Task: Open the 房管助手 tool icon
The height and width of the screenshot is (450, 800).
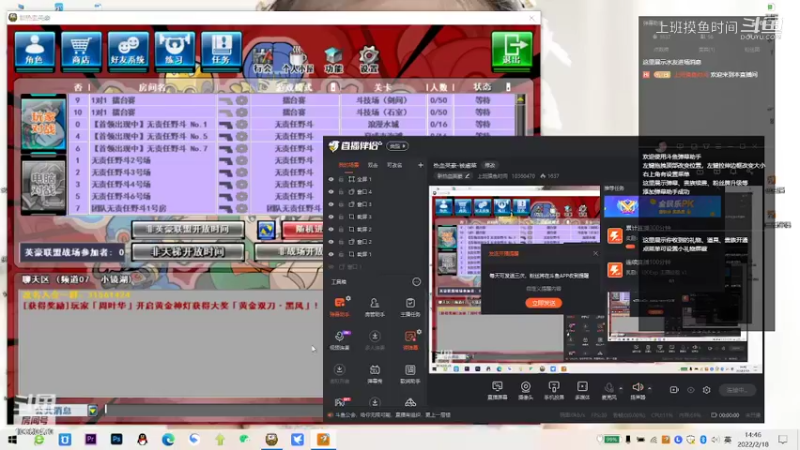Action: 374,307
